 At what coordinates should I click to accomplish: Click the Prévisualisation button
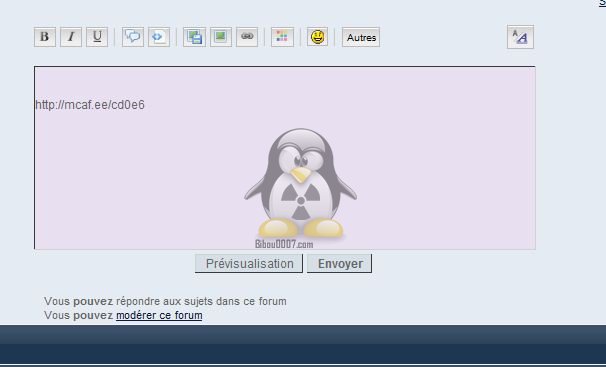[249, 263]
